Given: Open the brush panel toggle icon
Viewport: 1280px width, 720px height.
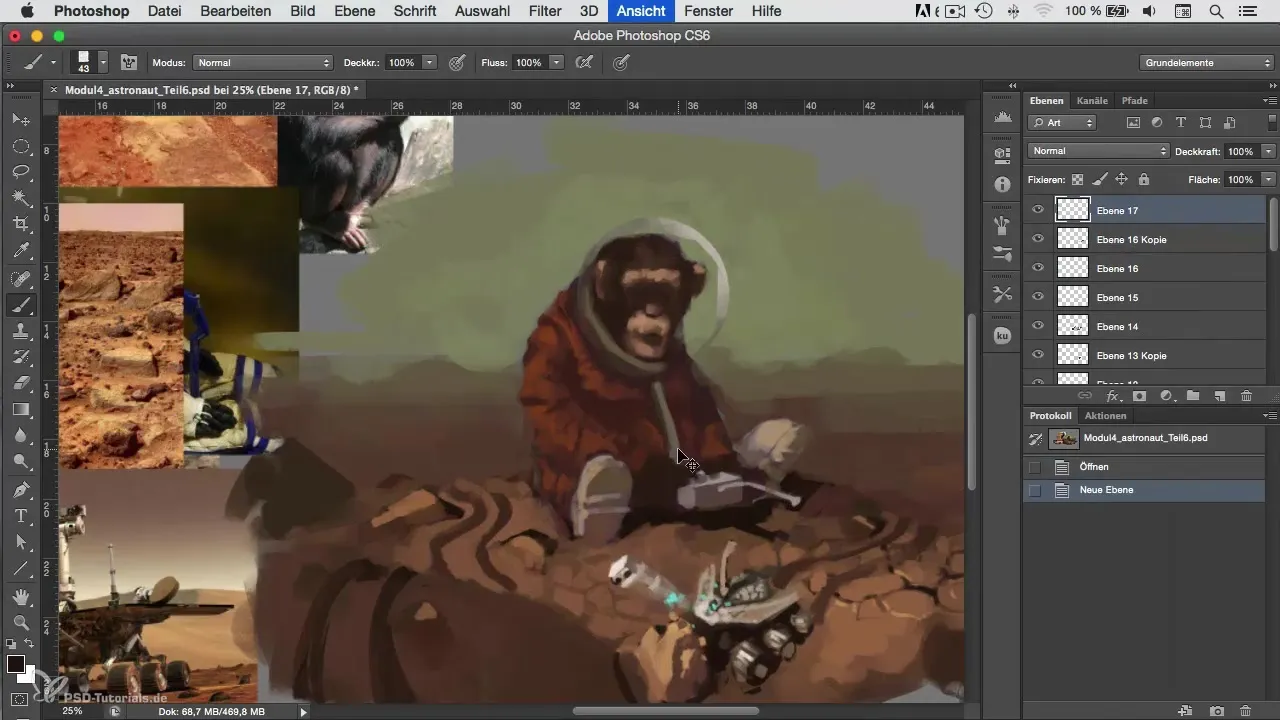Looking at the screenshot, I should tap(129, 62).
